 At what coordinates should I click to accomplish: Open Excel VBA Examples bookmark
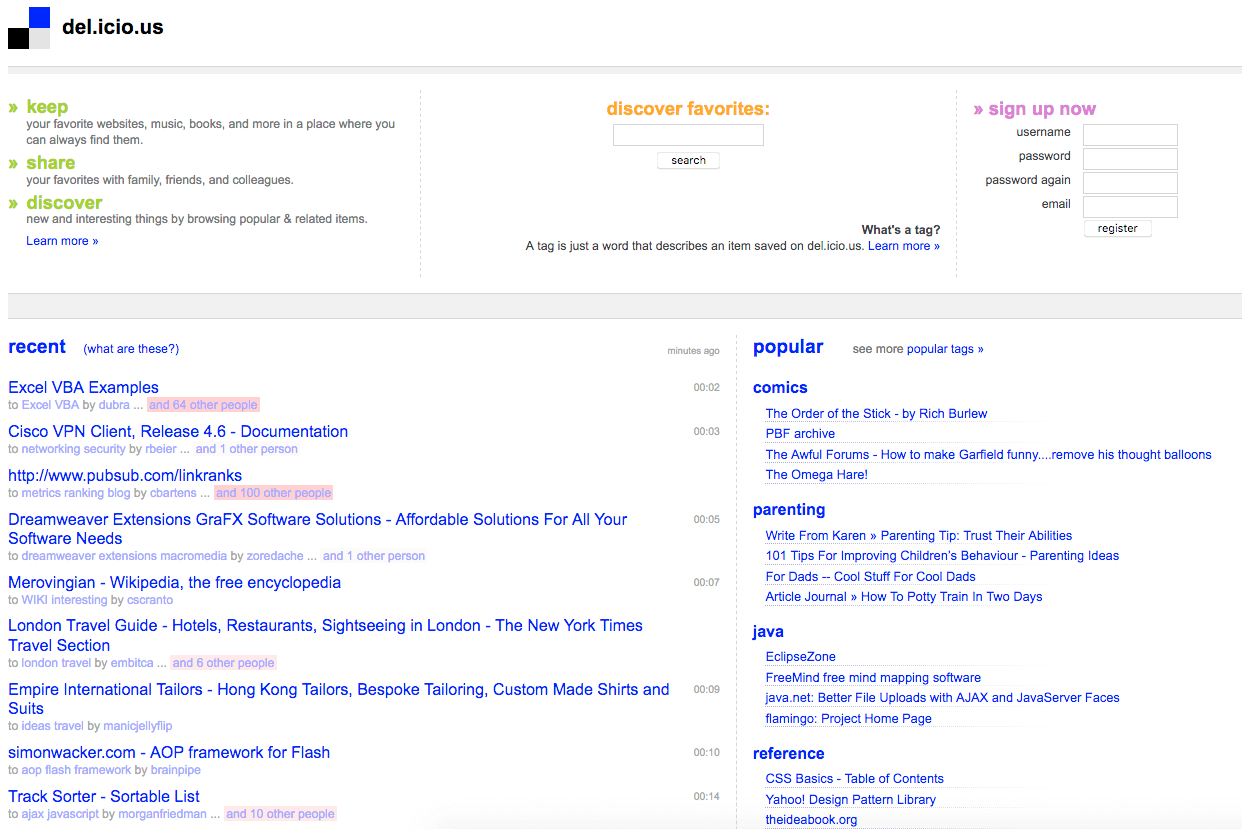[x=83, y=388]
